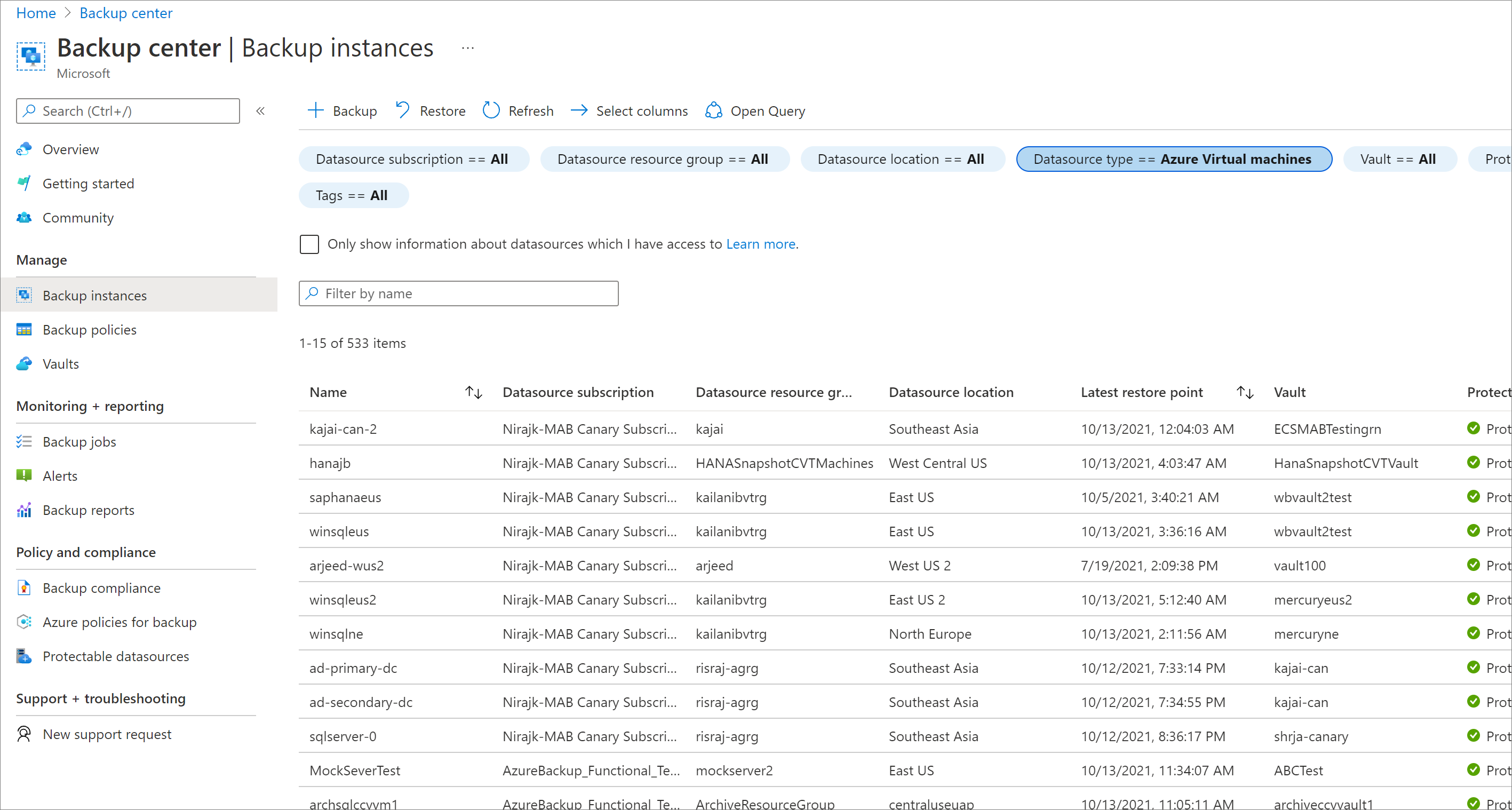Image resolution: width=1512 pixels, height=810 pixels.
Task: Click Backup policies sidebar icon
Action: tap(25, 329)
